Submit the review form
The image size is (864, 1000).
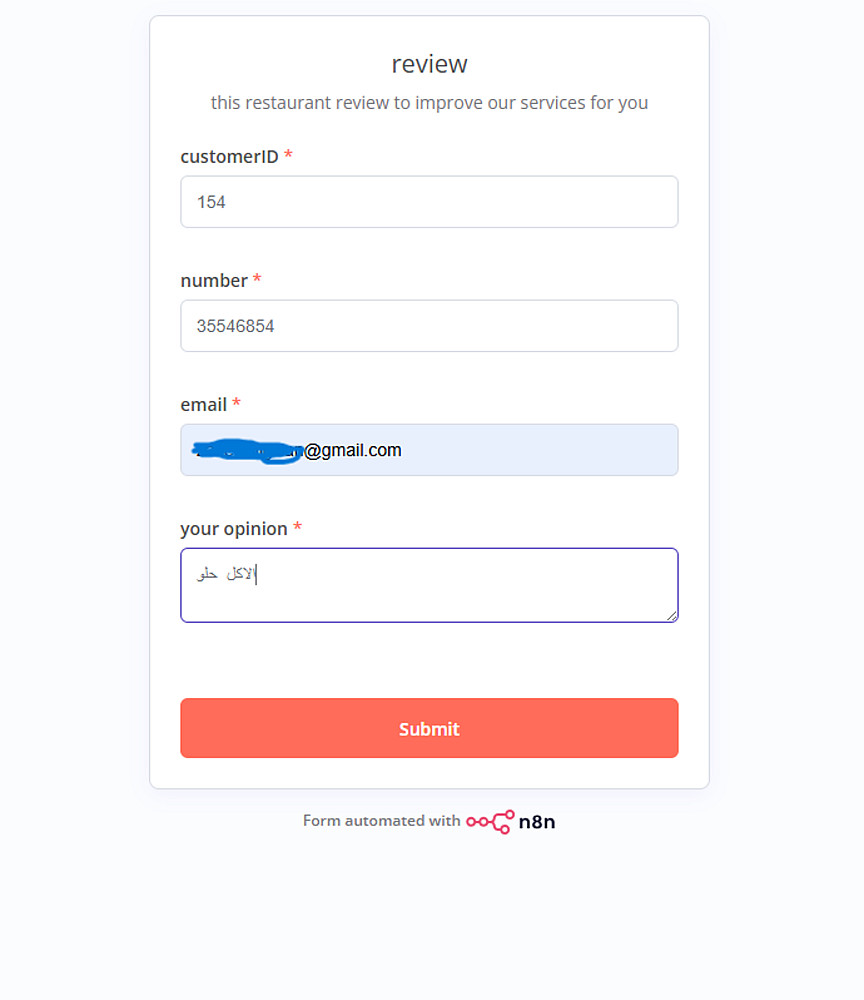point(429,728)
